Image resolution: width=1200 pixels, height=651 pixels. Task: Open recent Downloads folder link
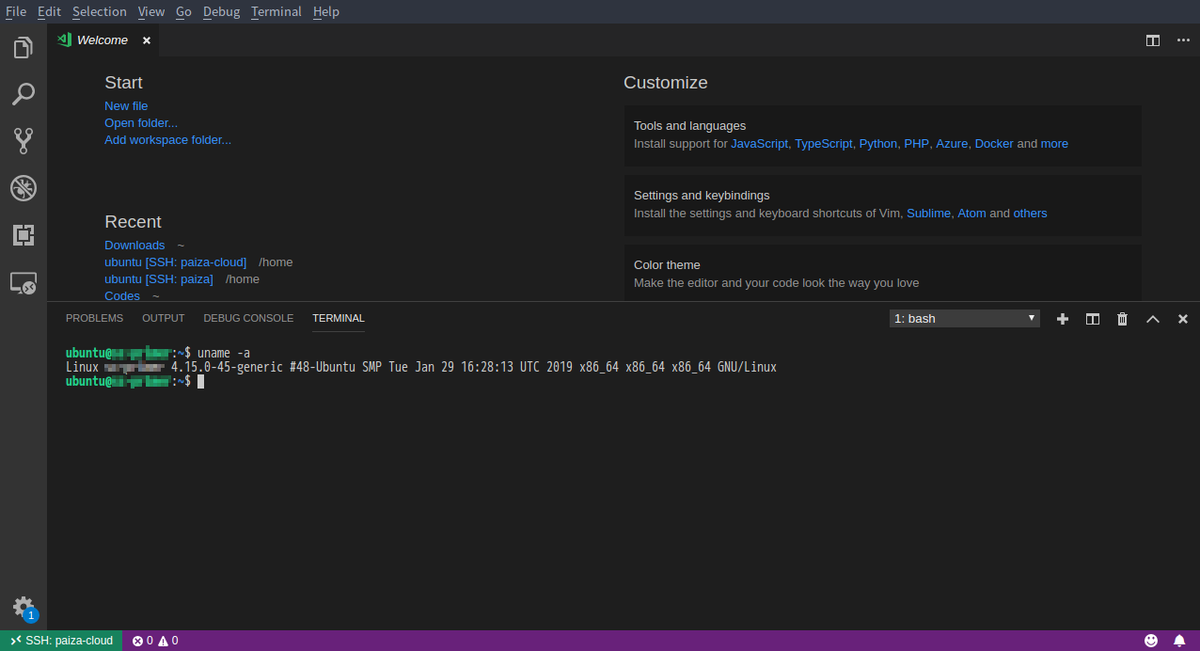pos(135,245)
